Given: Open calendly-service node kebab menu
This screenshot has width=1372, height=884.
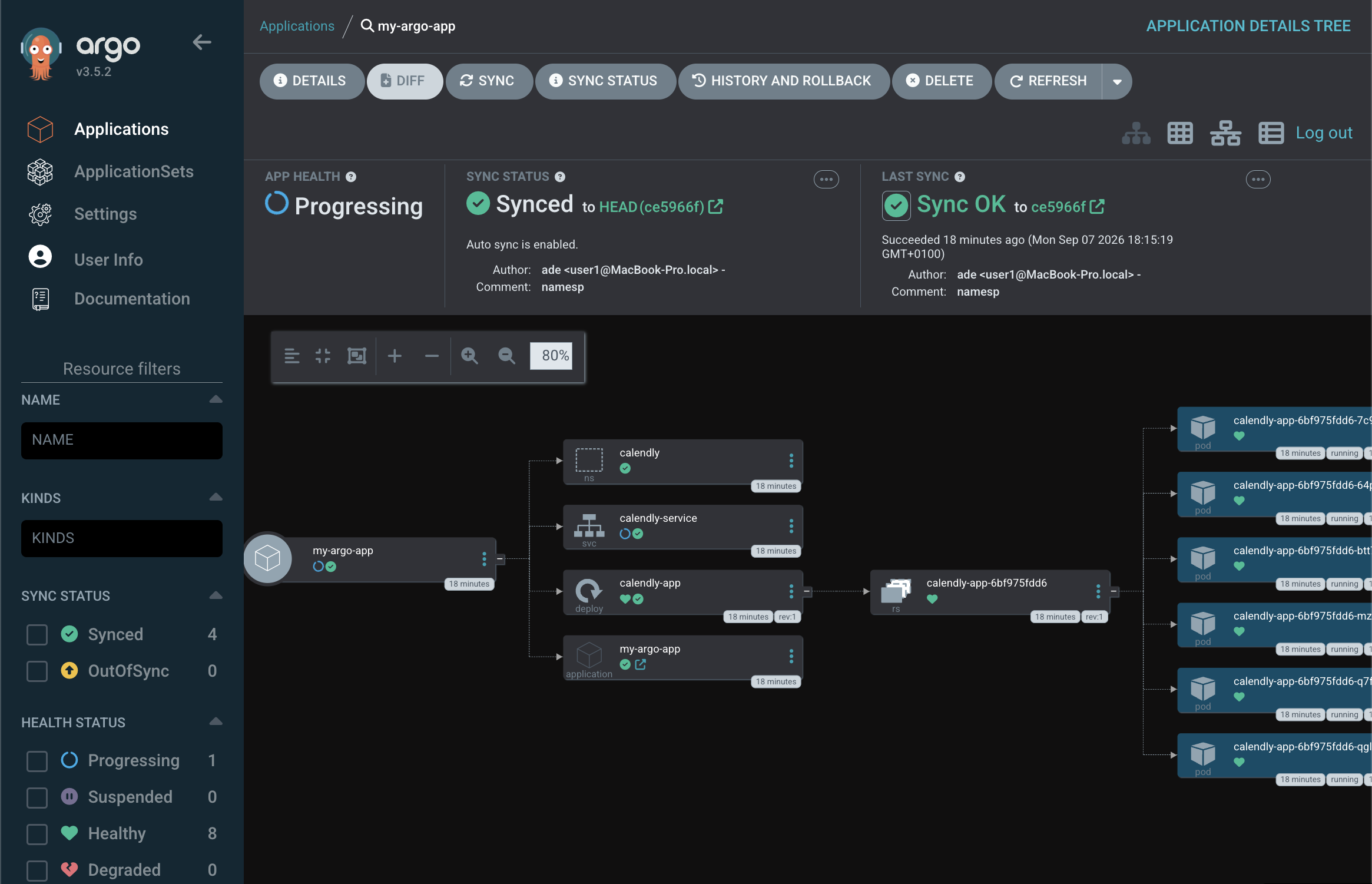Looking at the screenshot, I should 791,526.
